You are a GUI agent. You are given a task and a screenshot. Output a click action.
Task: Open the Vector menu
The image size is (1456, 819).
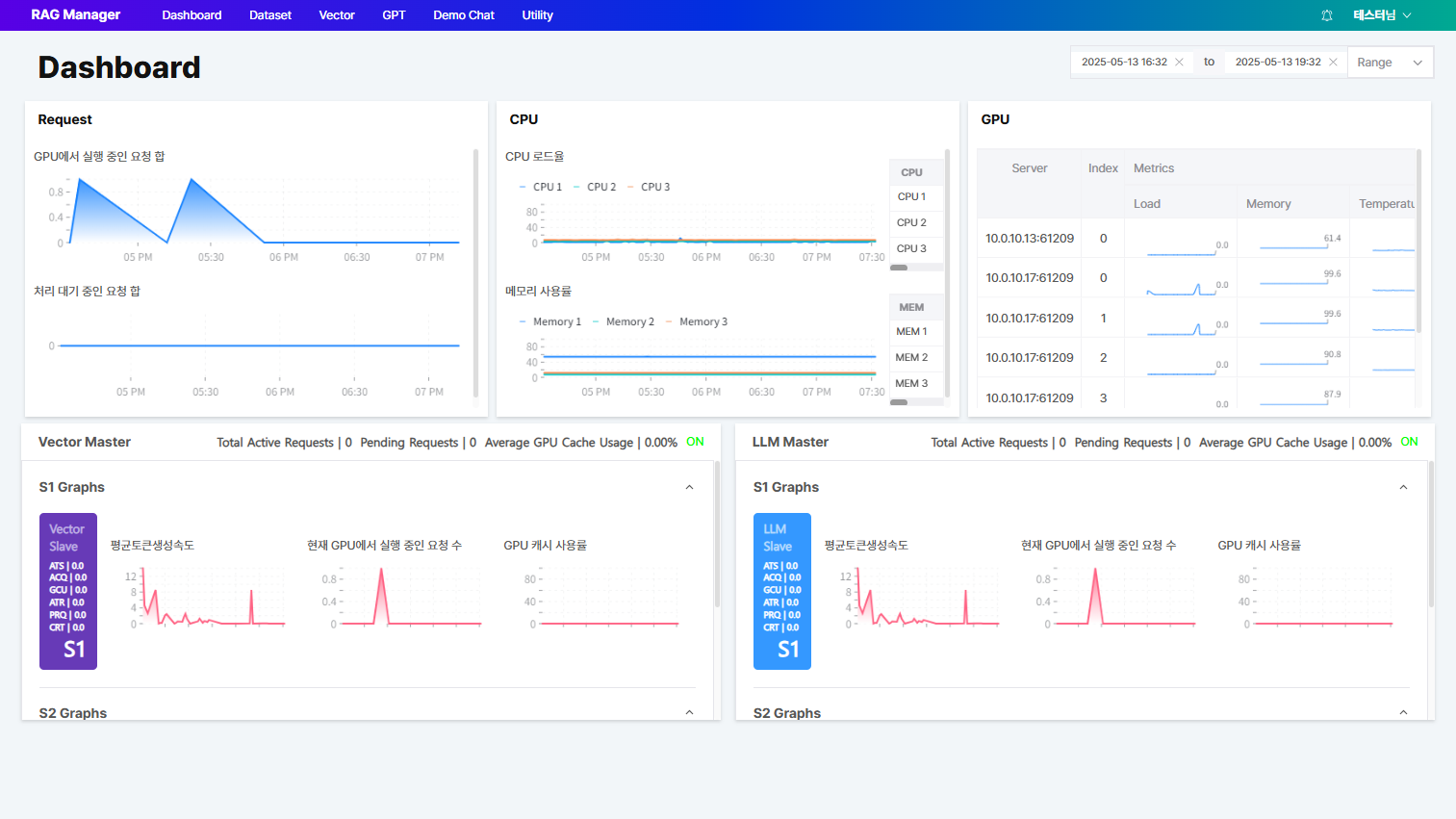tap(337, 15)
